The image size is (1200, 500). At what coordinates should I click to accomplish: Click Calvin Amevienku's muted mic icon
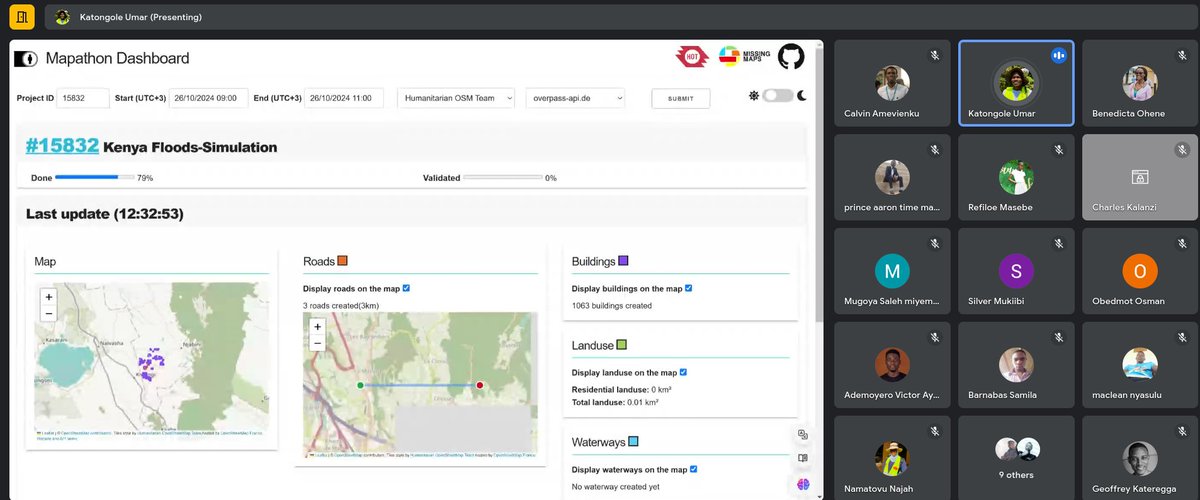coord(934,56)
